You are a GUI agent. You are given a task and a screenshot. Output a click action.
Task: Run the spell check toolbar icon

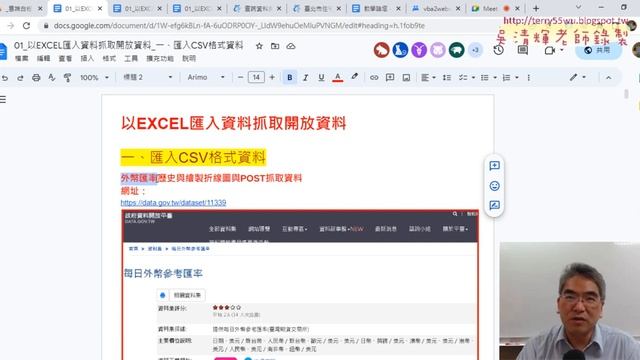pos(52,78)
